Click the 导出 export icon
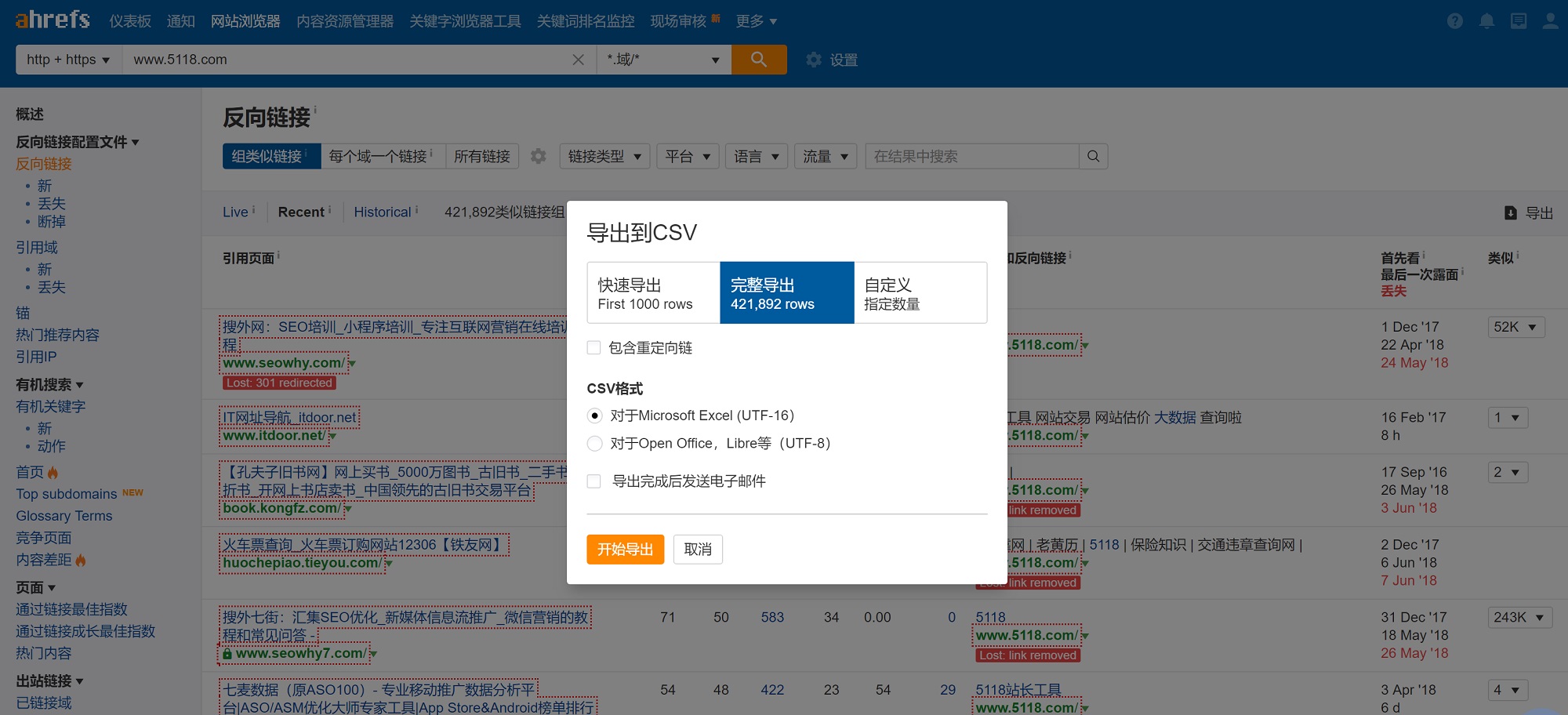Image resolution: width=1568 pixels, height=715 pixels. [1529, 212]
